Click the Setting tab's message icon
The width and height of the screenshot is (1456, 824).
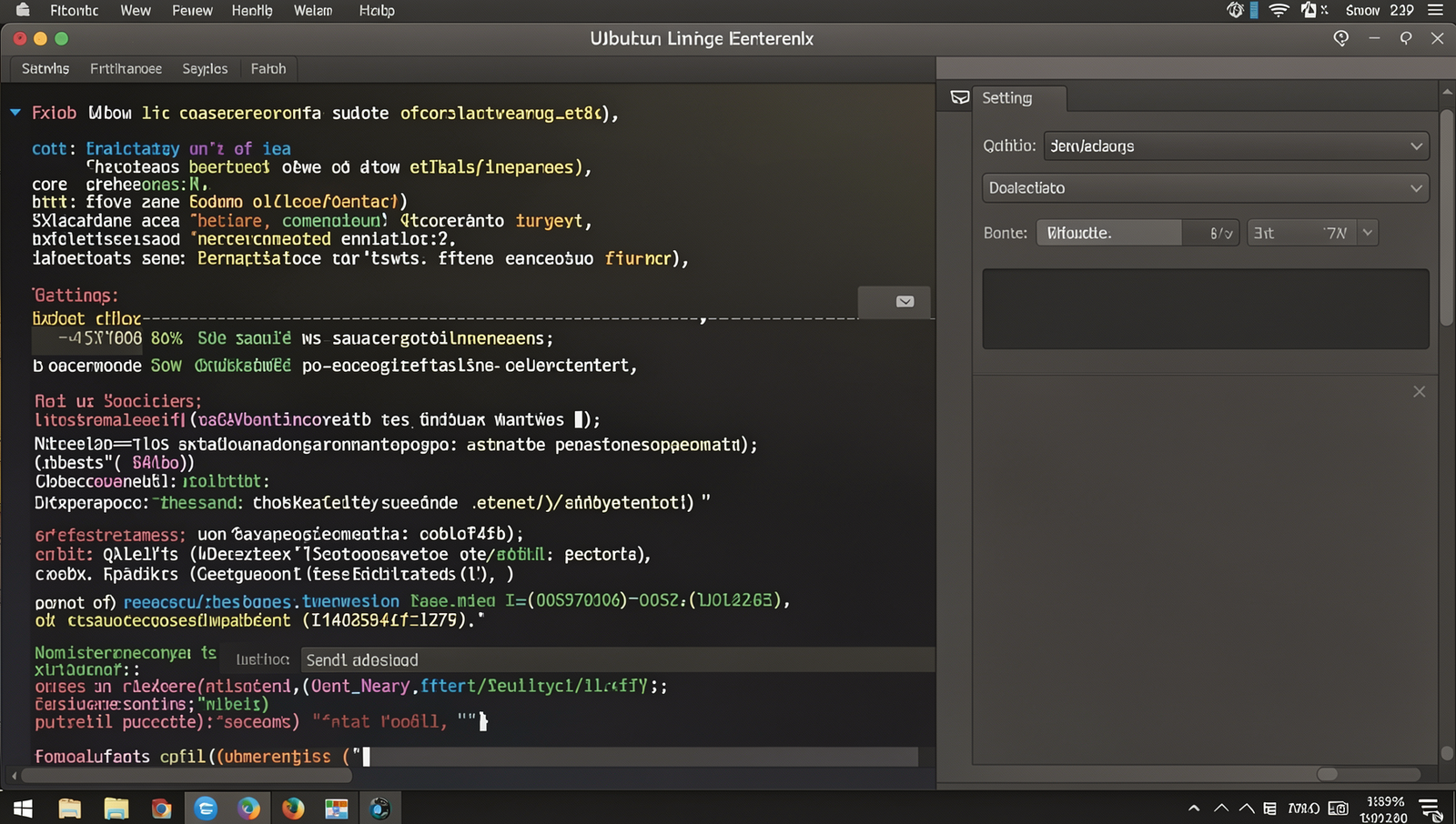(x=960, y=97)
